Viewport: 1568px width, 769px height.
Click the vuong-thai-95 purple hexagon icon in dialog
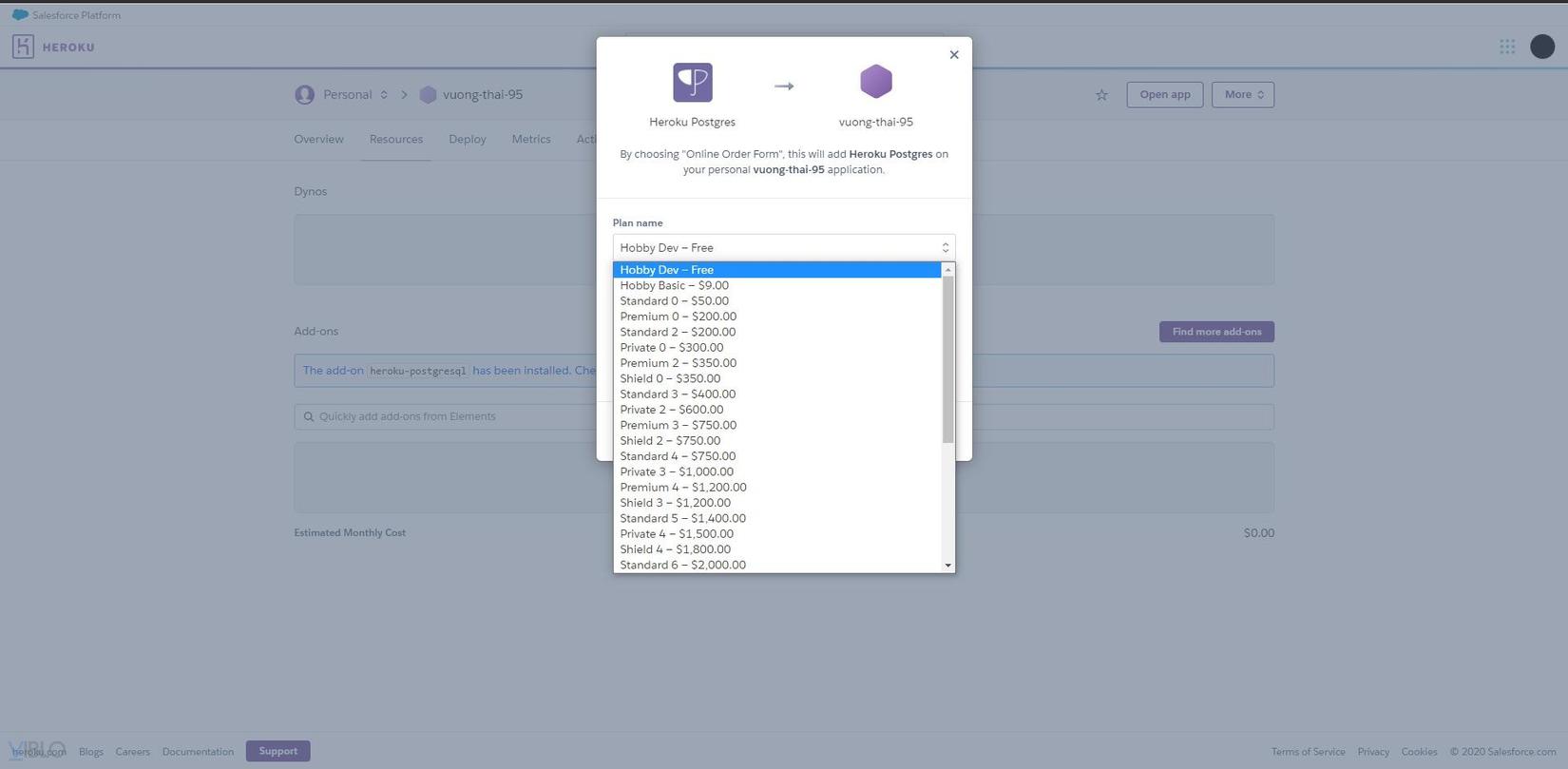coord(876,82)
